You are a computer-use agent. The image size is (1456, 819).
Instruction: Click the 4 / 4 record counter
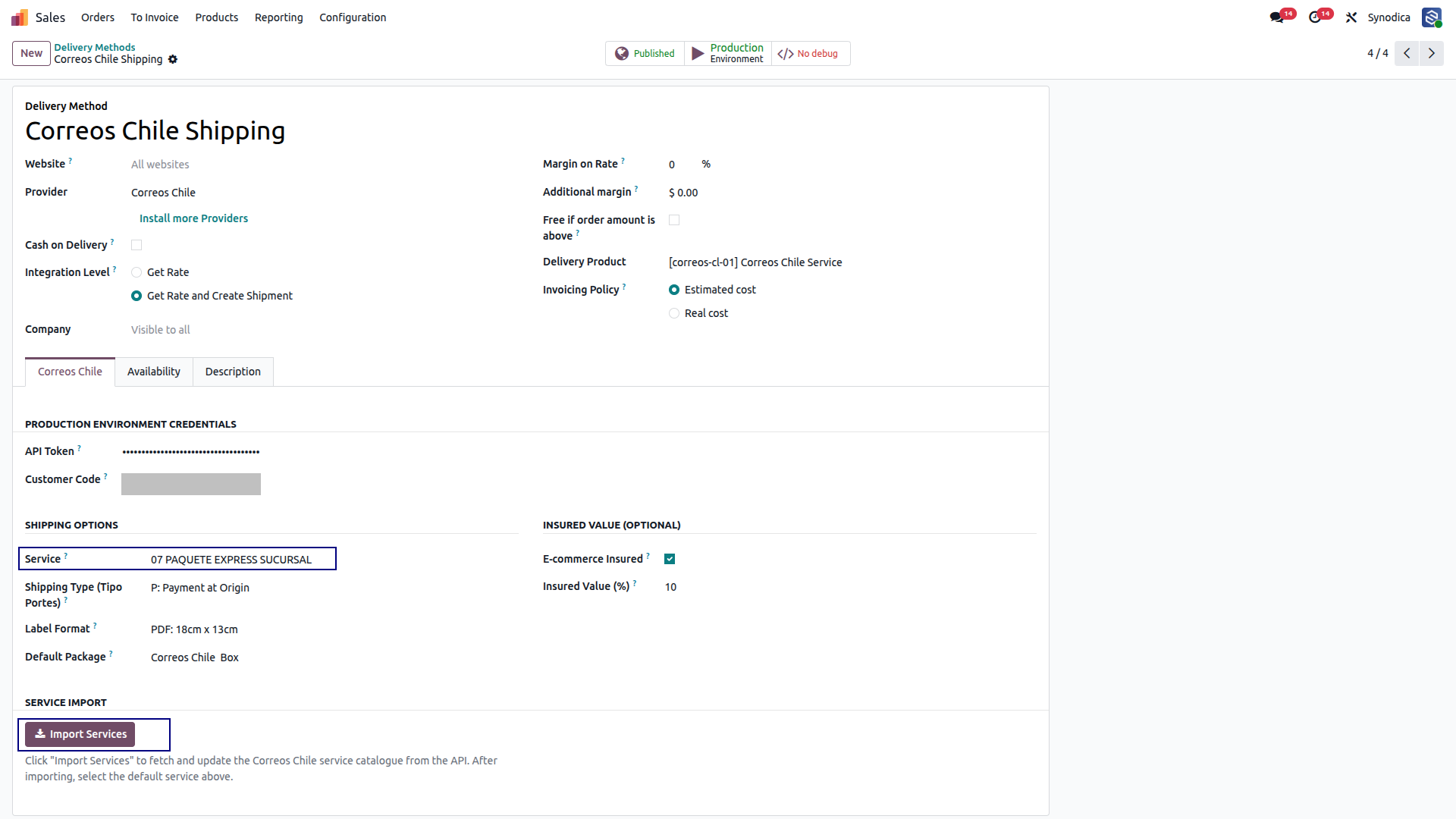[x=1377, y=53]
